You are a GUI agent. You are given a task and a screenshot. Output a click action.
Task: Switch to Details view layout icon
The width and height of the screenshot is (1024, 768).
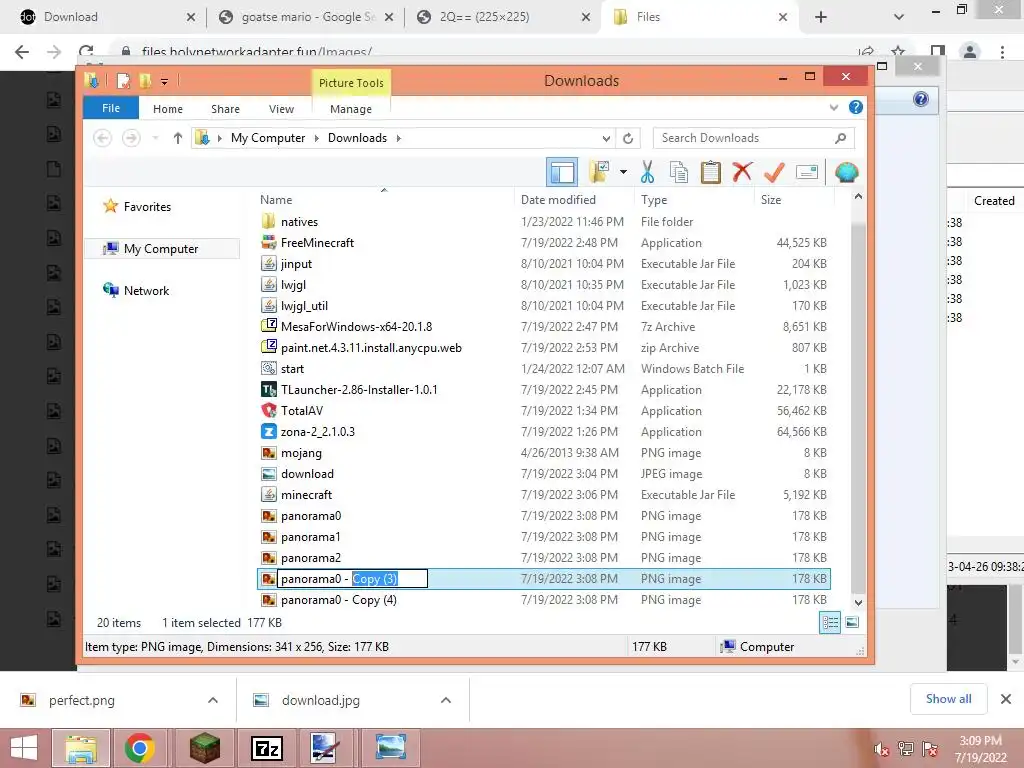830,622
